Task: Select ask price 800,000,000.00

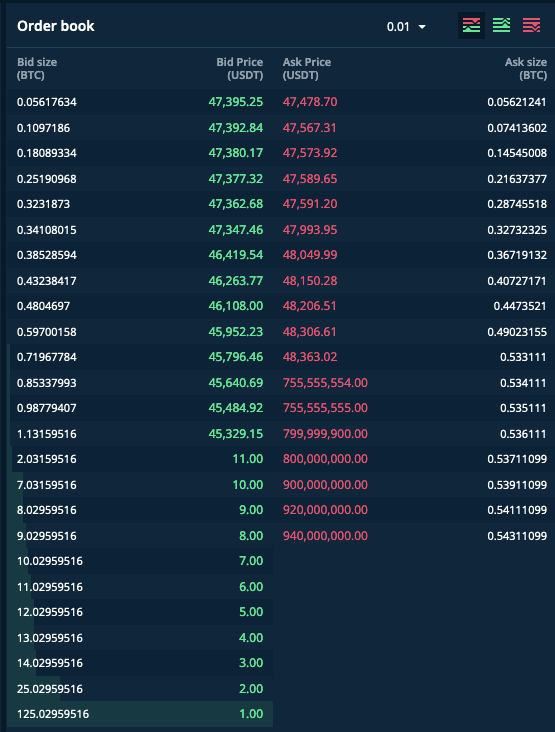Action: click(325, 459)
